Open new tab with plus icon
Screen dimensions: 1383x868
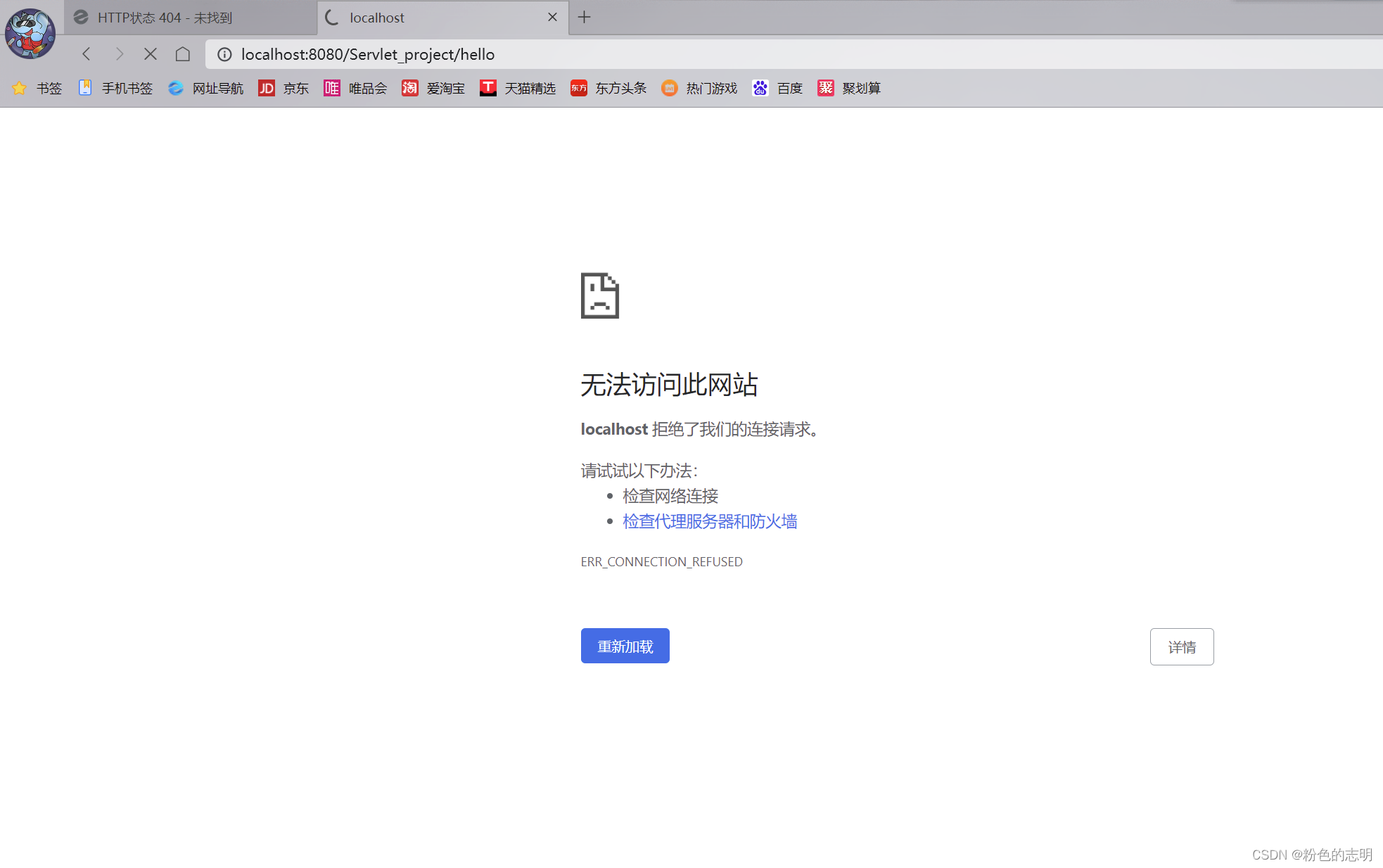tap(584, 18)
